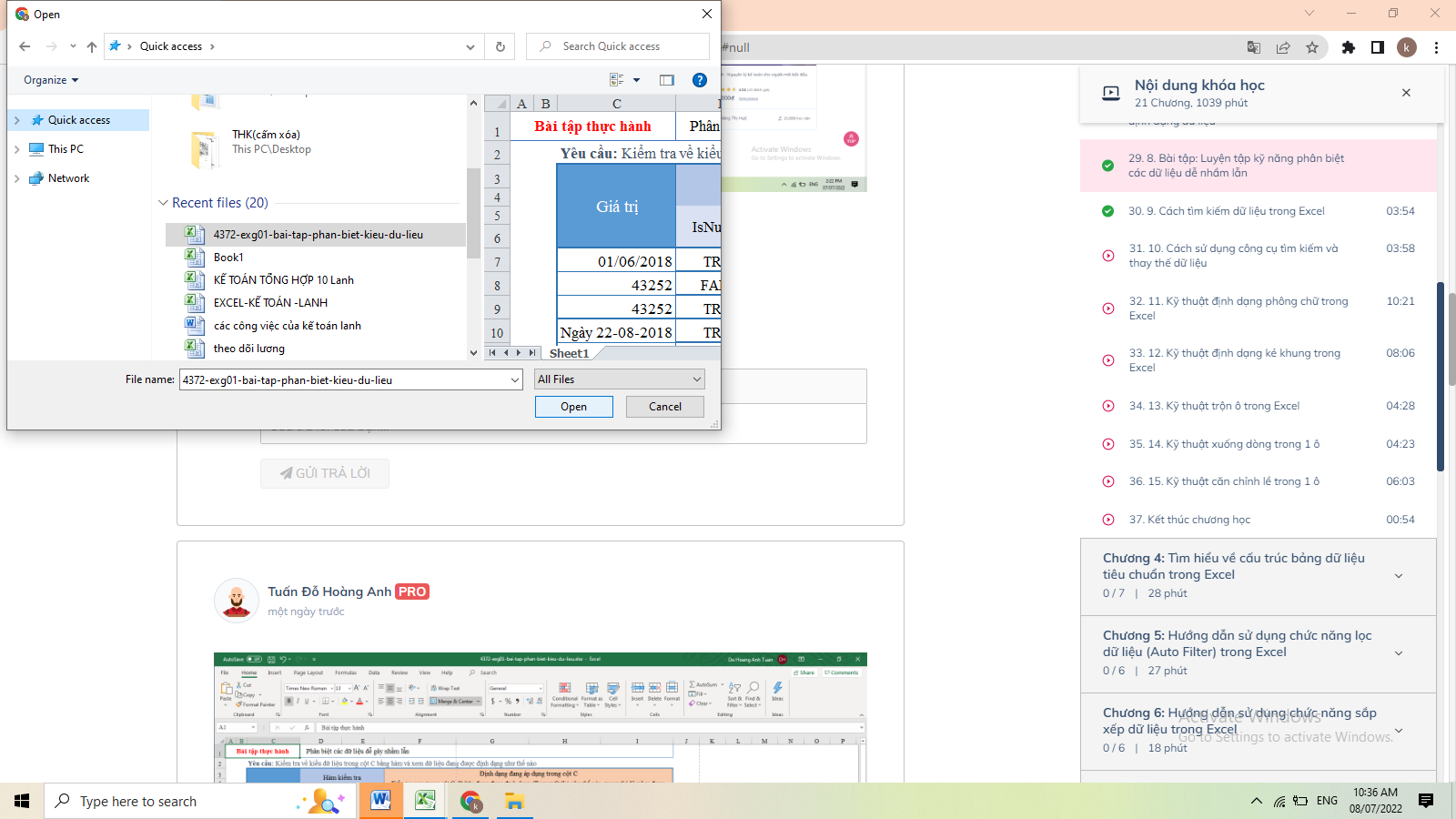This screenshot has width=1456, height=819.
Task: Expand the address bar previous locations dropdown
Action: (470, 46)
